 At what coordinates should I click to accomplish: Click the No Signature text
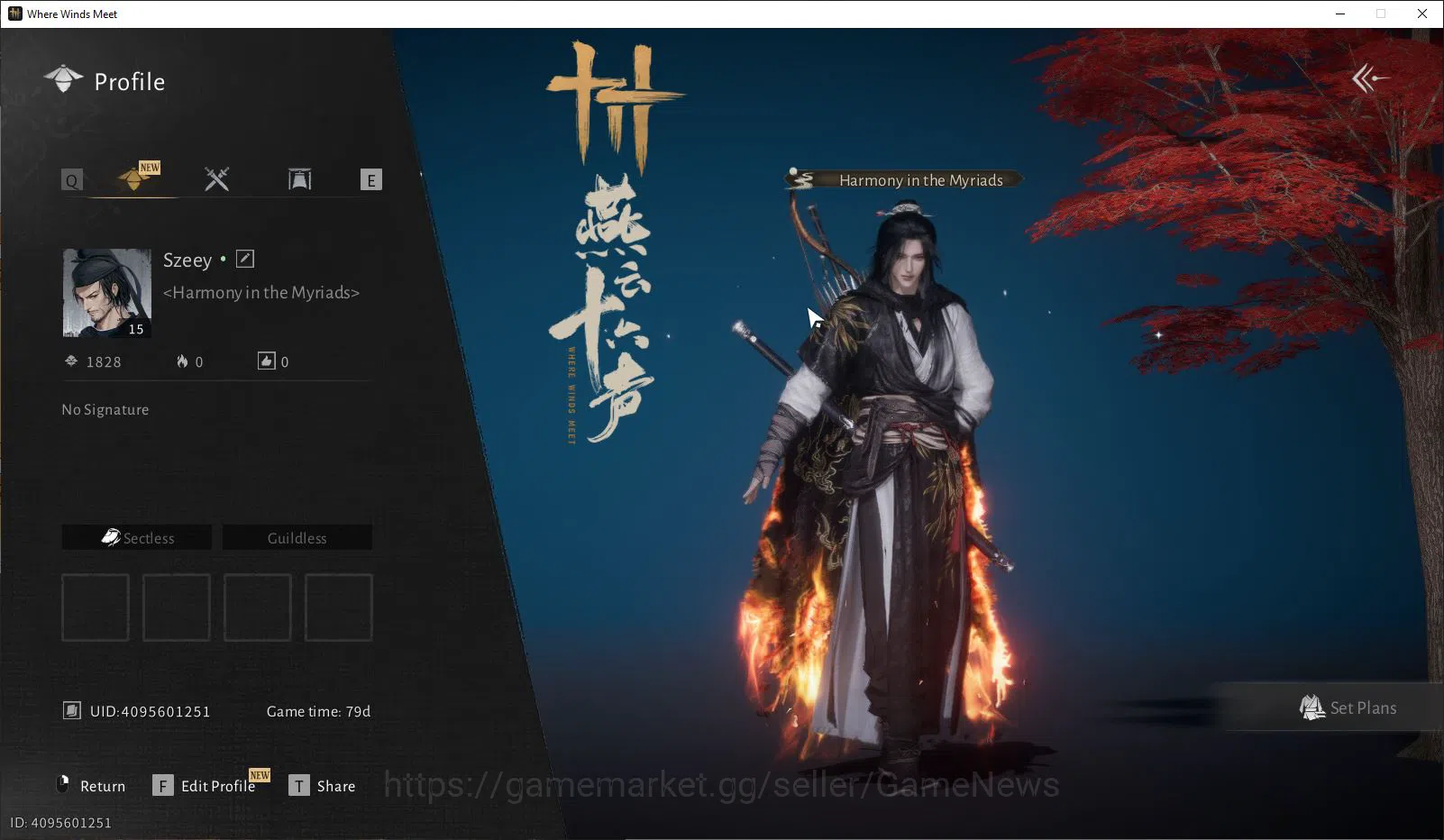pyautogui.click(x=105, y=409)
